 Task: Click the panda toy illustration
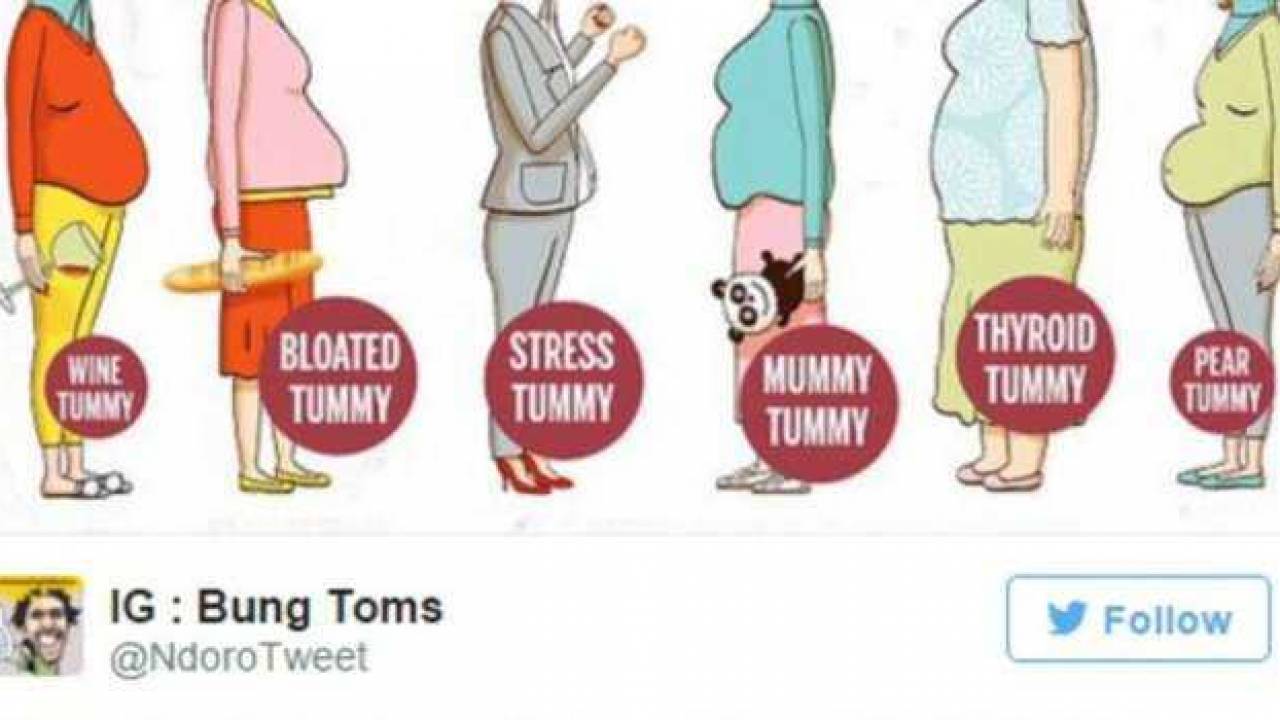coord(756,293)
